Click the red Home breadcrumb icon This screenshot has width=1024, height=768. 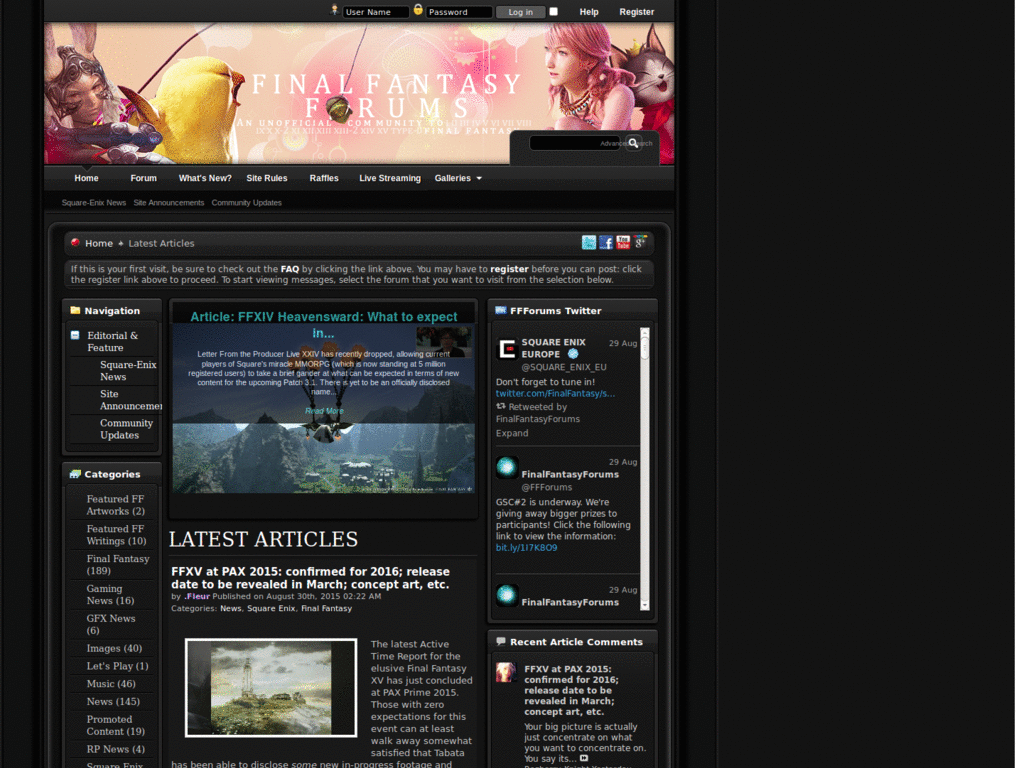(76, 243)
